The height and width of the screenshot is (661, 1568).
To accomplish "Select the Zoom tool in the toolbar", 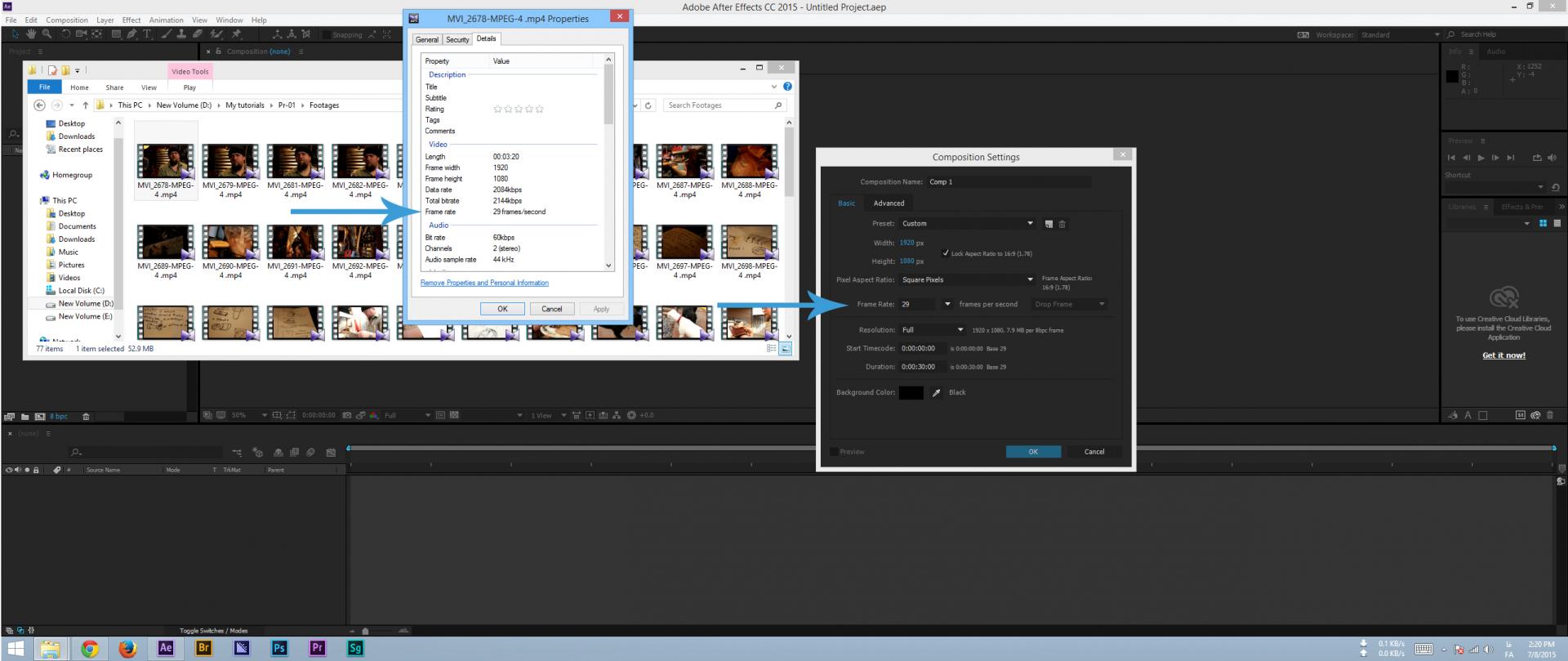I will (x=47, y=34).
